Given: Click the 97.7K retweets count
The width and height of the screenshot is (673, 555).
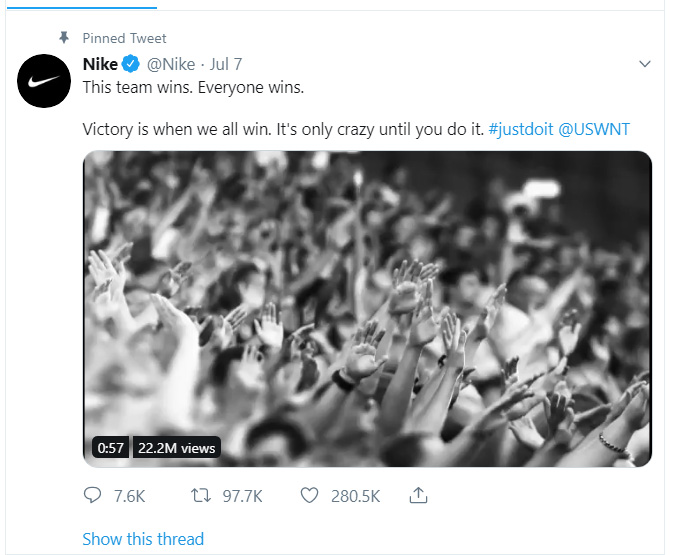Looking at the screenshot, I should click(240, 495).
